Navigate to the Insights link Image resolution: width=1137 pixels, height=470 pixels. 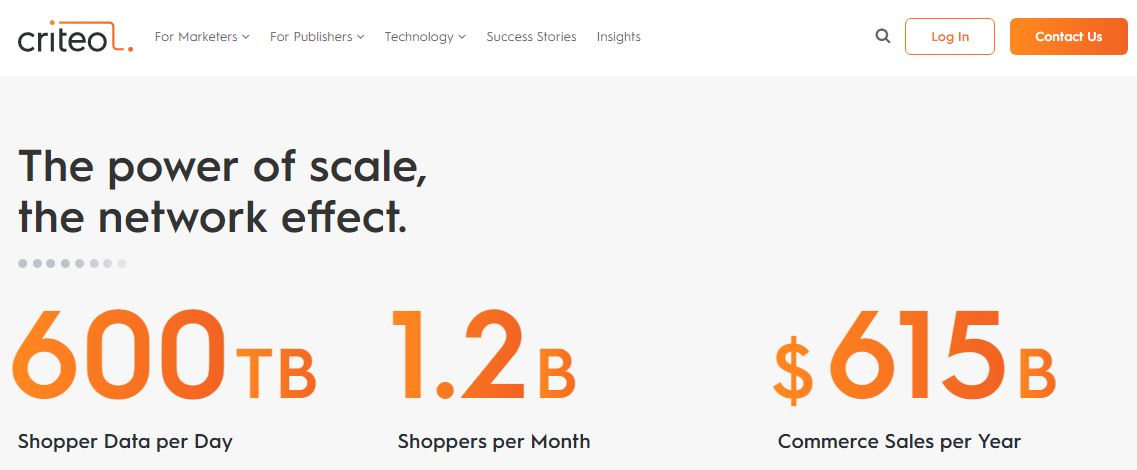[618, 37]
